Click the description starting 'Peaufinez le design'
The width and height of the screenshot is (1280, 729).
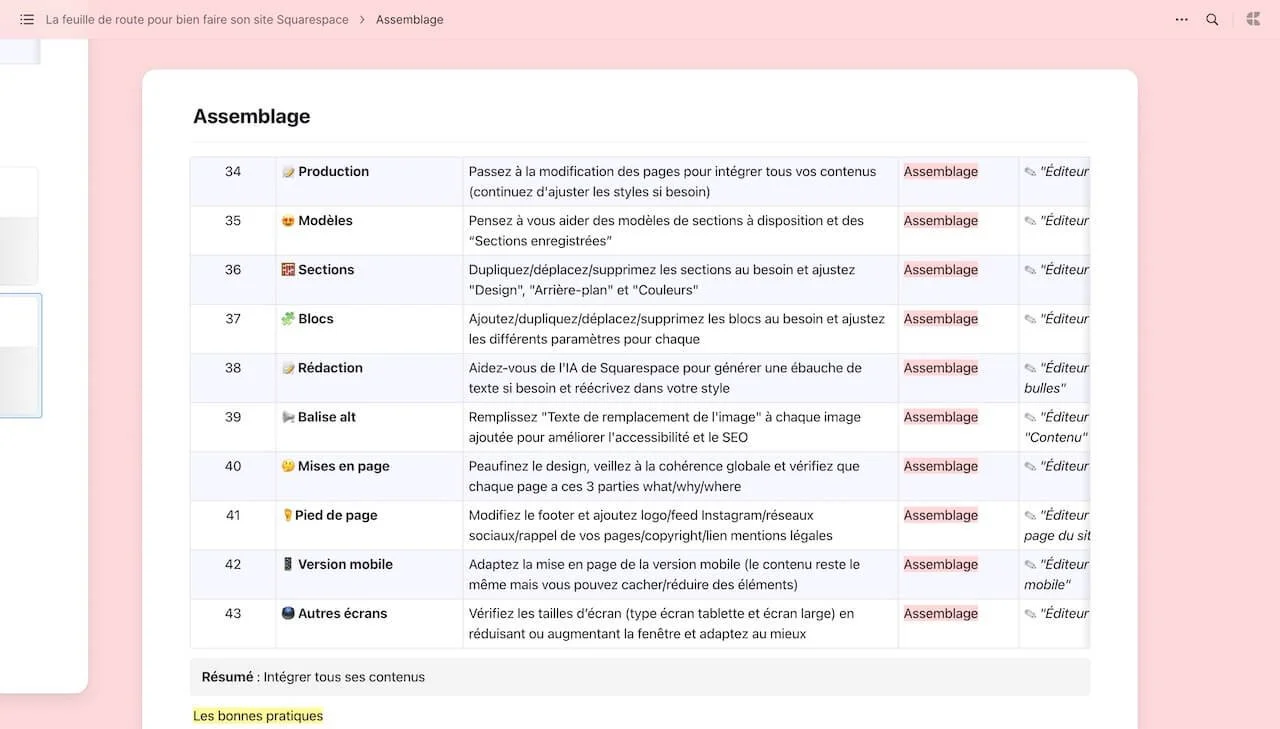pyautogui.click(x=664, y=476)
